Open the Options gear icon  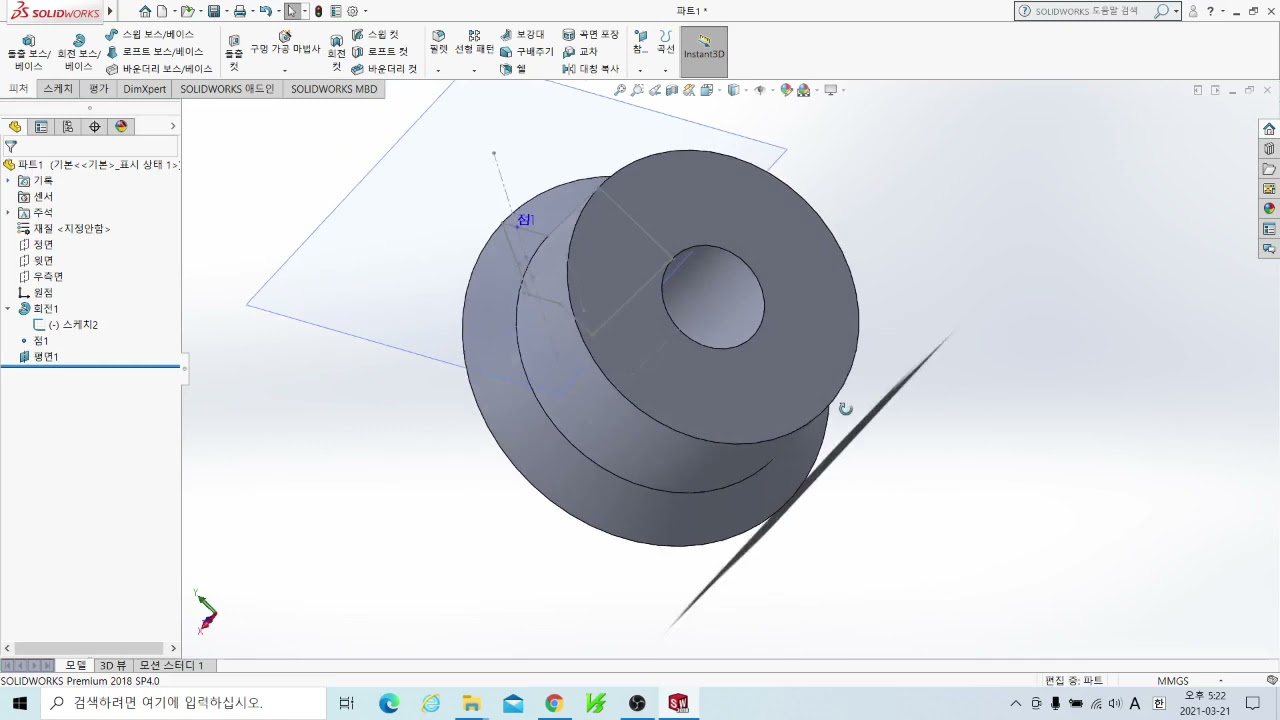[x=352, y=11]
